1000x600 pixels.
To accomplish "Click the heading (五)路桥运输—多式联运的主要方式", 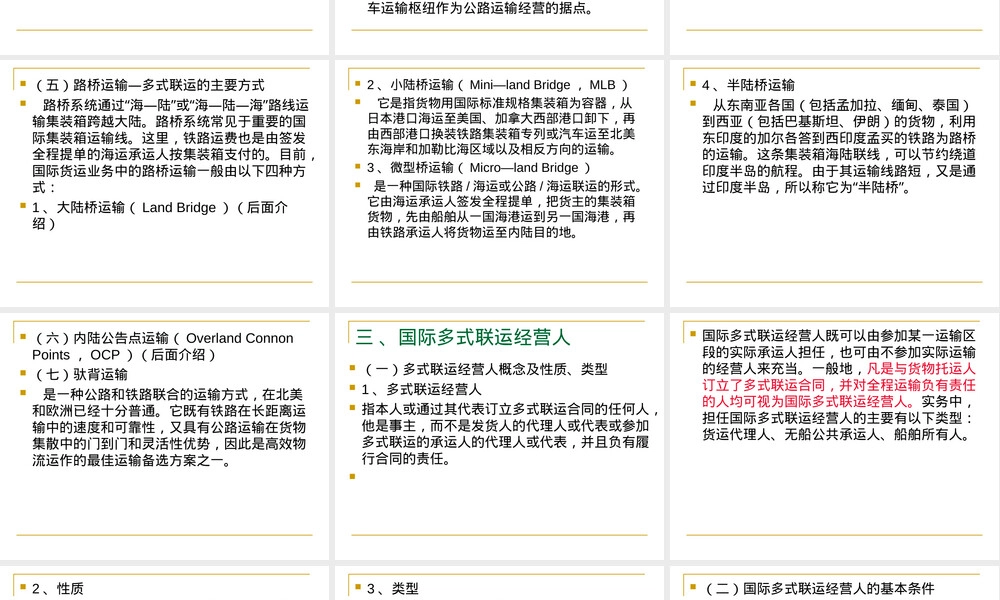I will (x=149, y=85).
